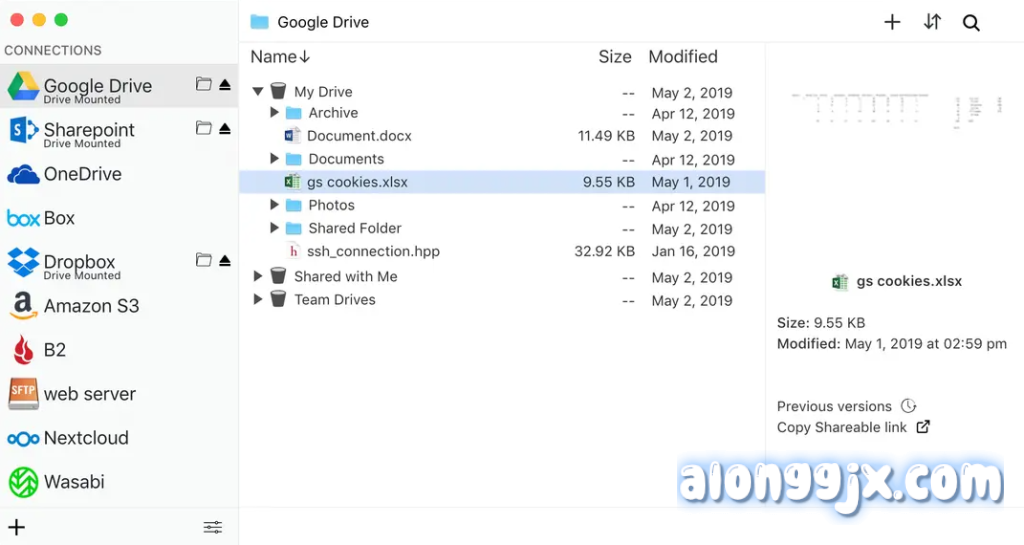This screenshot has height=545, width=1024.
Task: Expand the Team Drives node
Action: coord(258,300)
